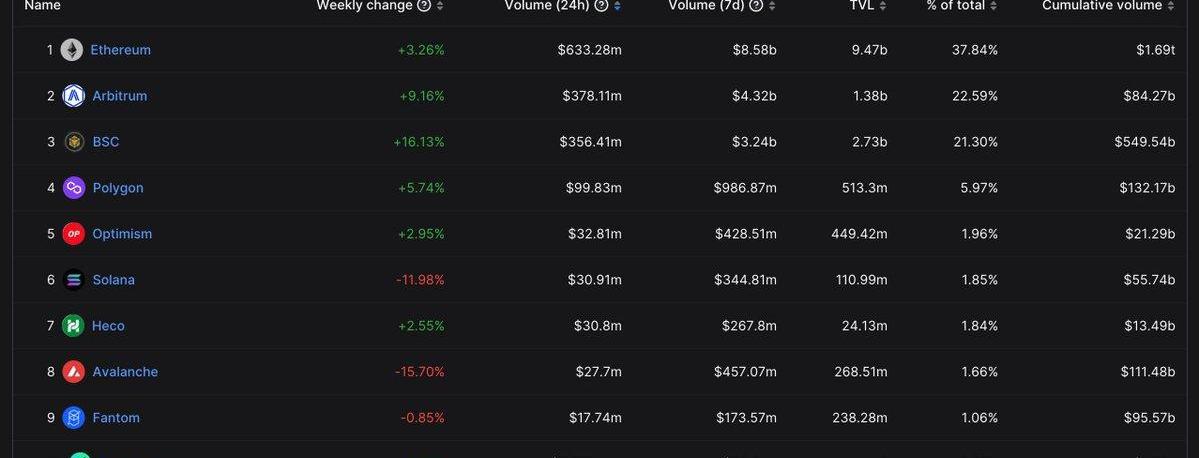The height and width of the screenshot is (458, 1199).
Task: Click the Optimism chain logo icon
Action: click(74, 234)
